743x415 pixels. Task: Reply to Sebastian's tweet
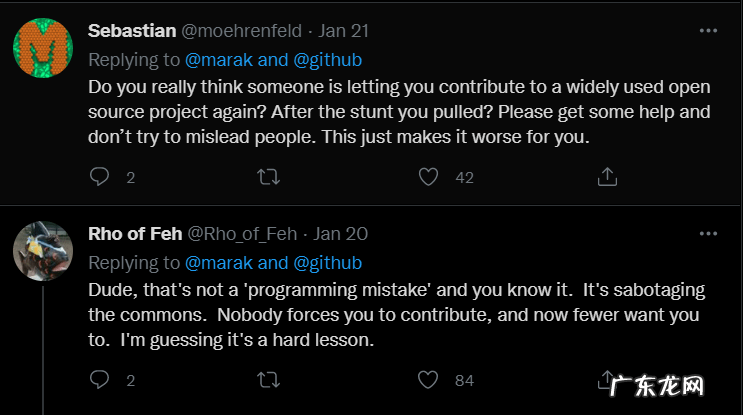click(100, 177)
